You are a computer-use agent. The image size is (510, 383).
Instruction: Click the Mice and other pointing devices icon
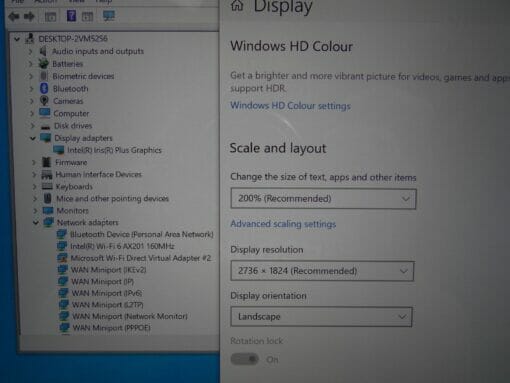click(48, 199)
